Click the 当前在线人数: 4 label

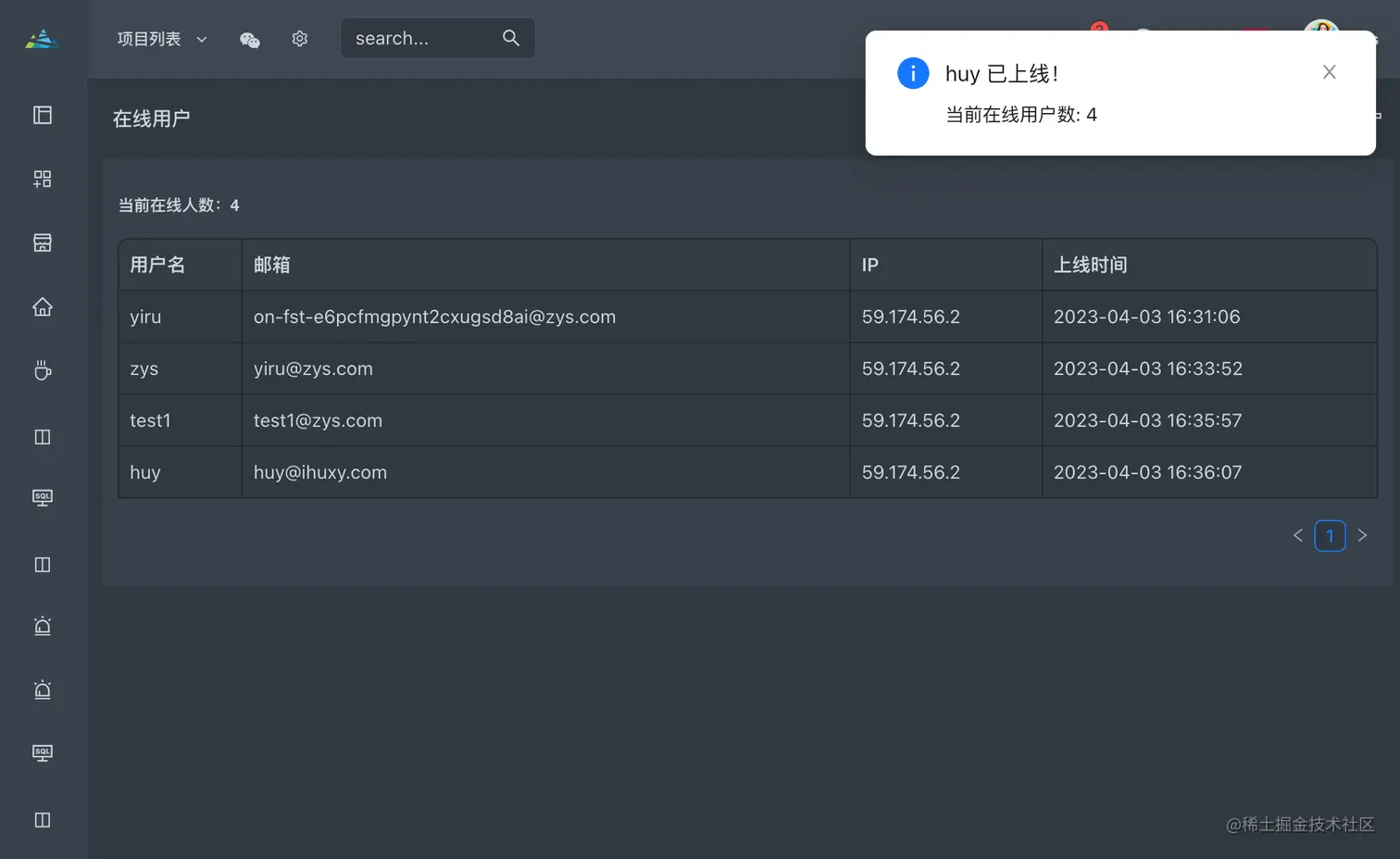point(179,205)
